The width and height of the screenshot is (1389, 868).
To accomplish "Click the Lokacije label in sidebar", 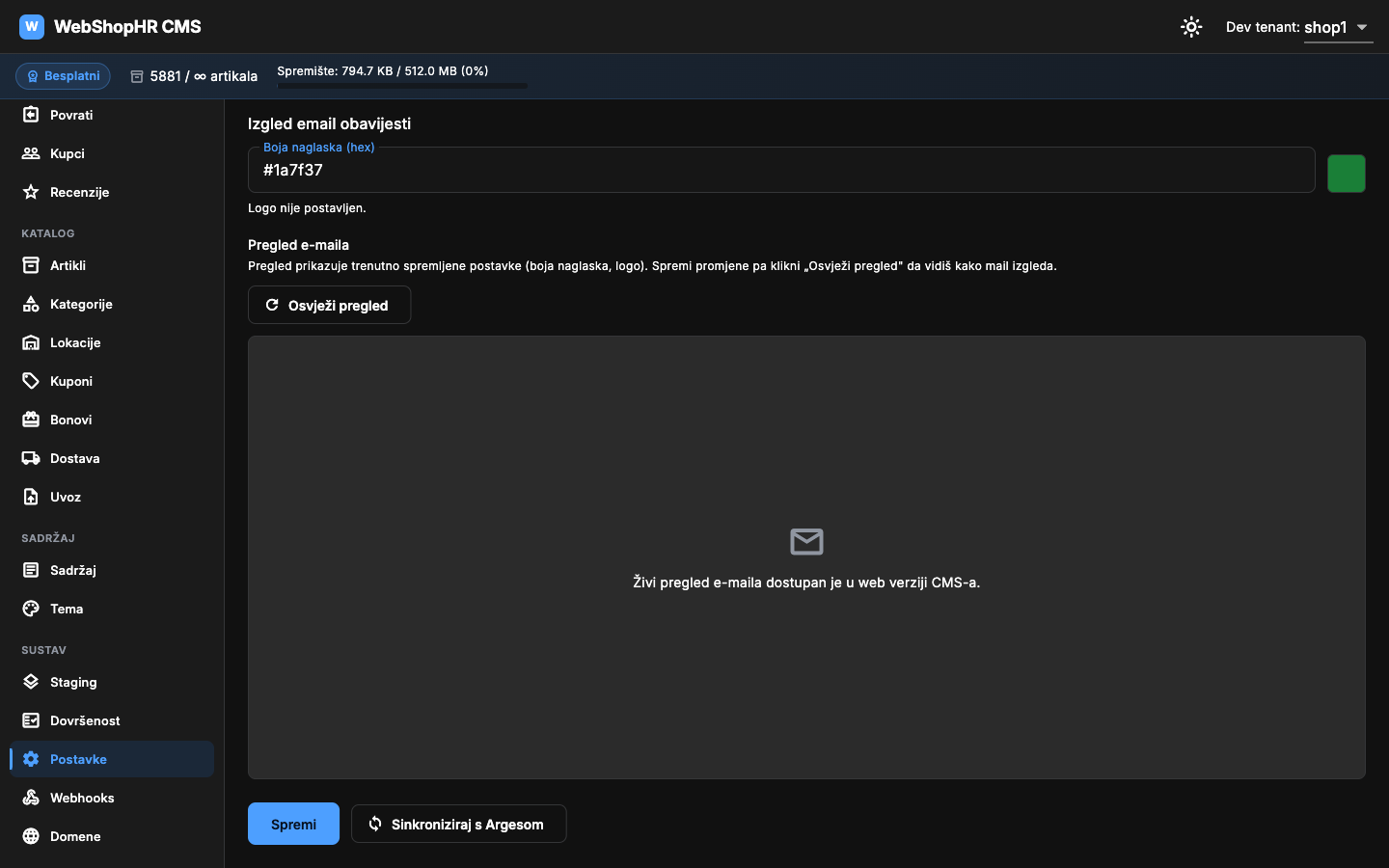I will point(75,342).
